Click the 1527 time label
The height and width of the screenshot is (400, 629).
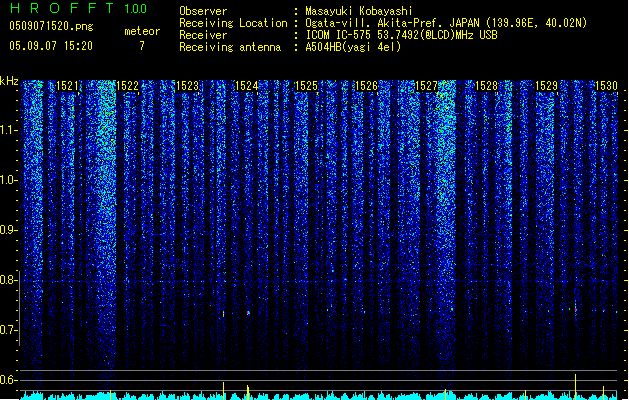click(x=426, y=85)
